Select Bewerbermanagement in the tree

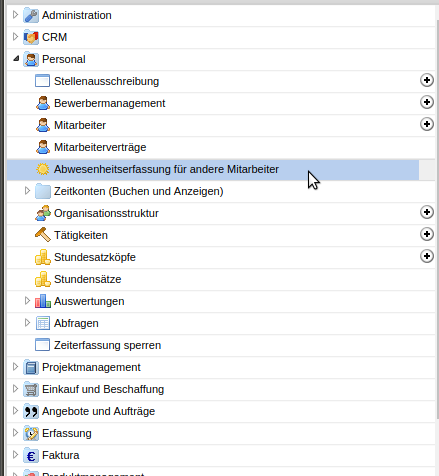[109, 103]
